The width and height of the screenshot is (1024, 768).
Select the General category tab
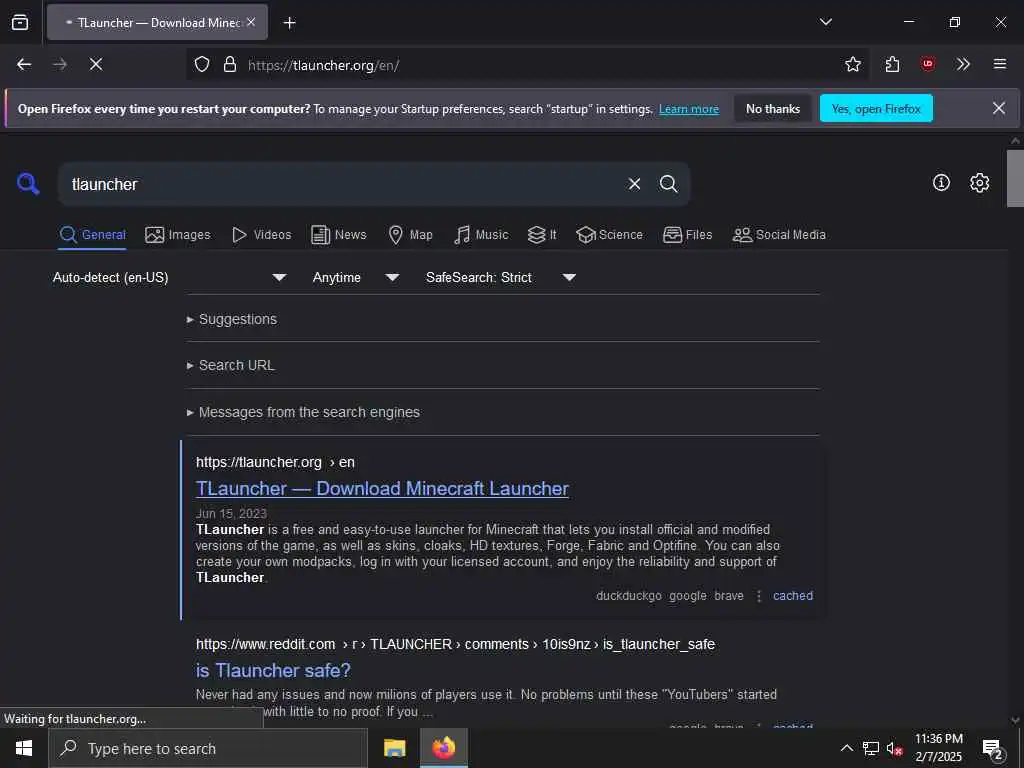[93, 235]
